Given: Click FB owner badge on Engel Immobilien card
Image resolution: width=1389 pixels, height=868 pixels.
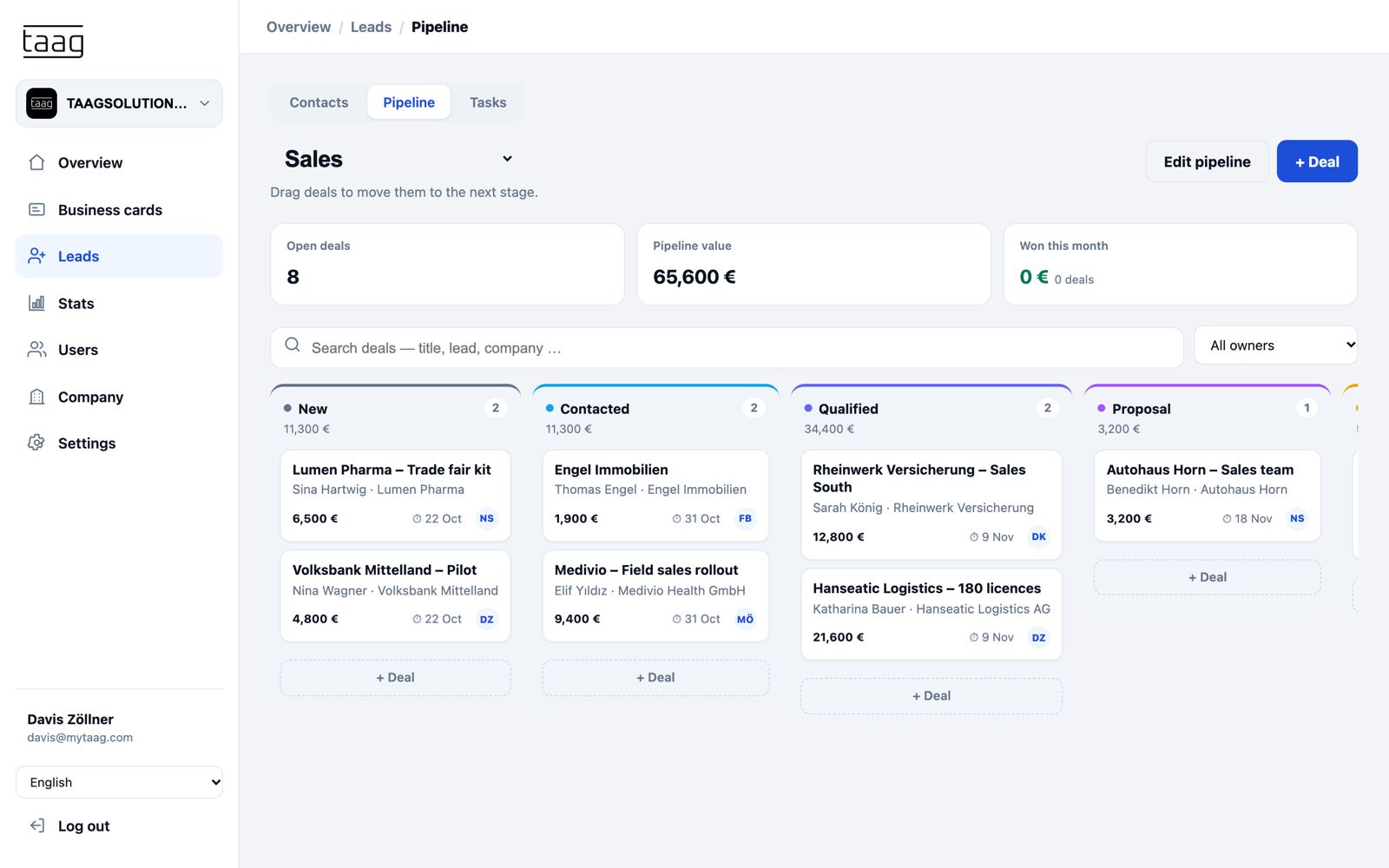Looking at the screenshot, I should [x=745, y=518].
